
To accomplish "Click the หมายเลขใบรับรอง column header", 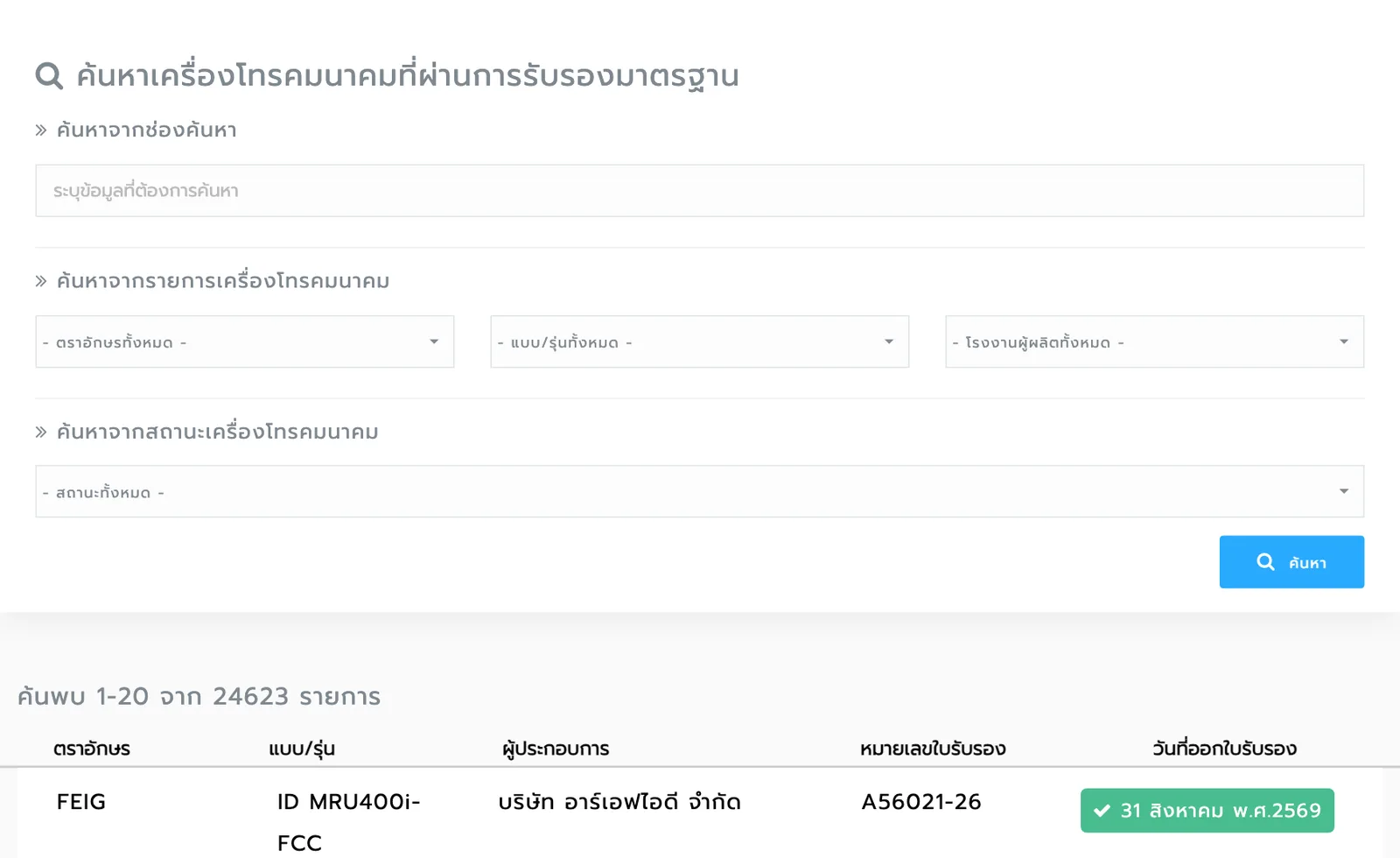I will coord(933,749).
